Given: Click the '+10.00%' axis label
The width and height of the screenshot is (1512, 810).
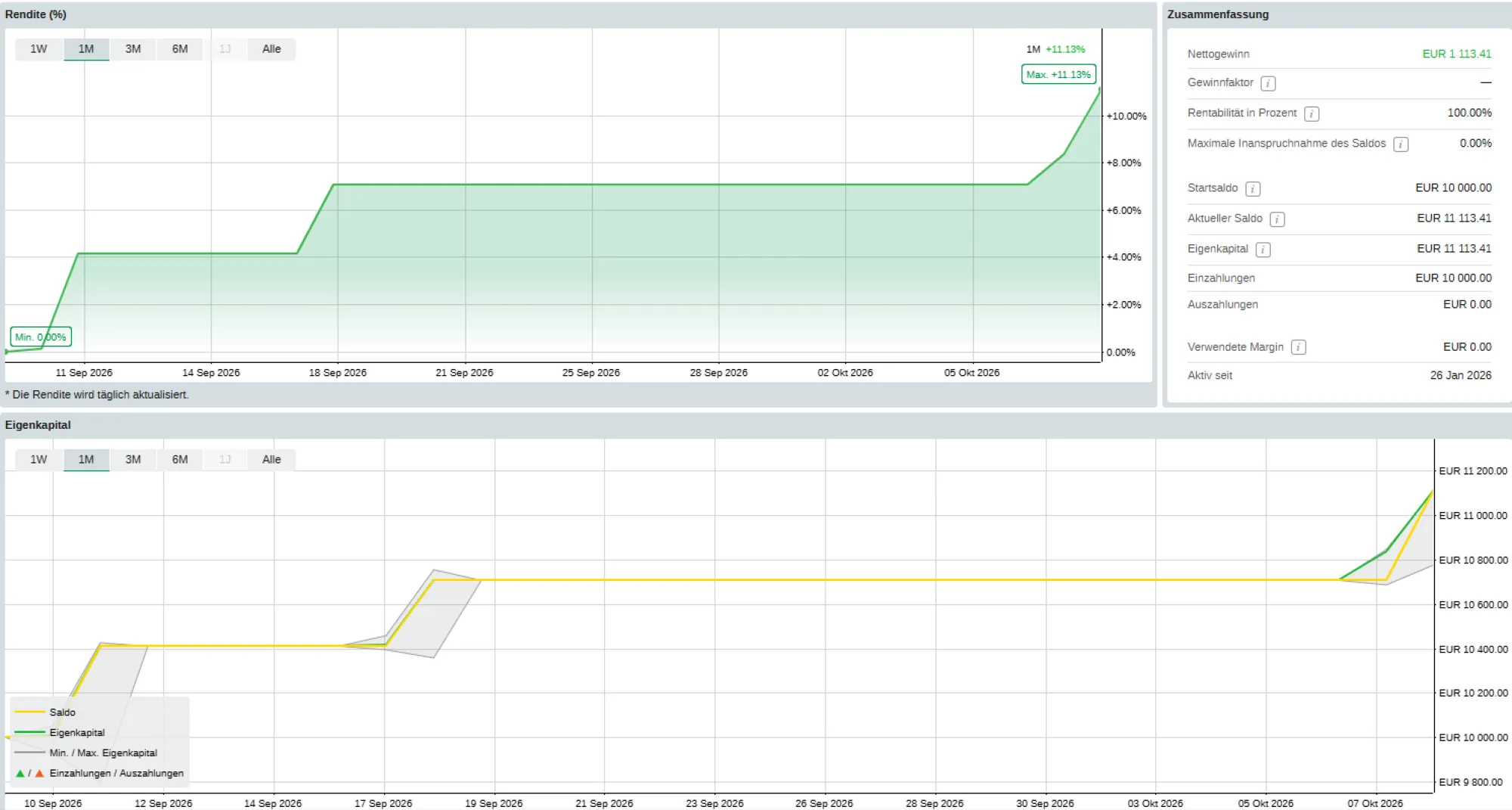Looking at the screenshot, I should [x=1126, y=116].
